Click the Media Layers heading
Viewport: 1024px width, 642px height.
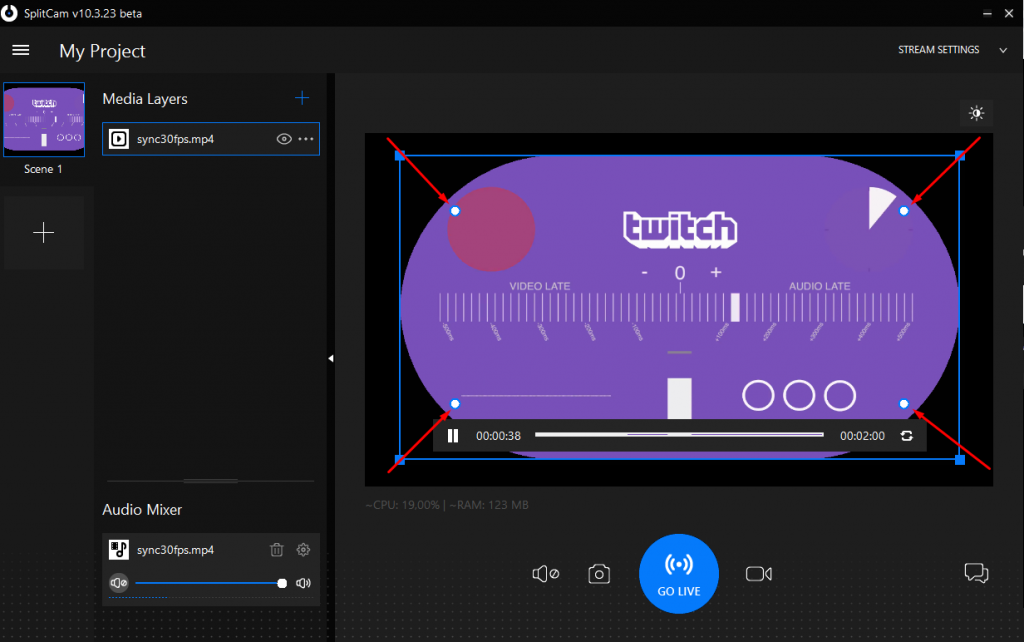145,99
